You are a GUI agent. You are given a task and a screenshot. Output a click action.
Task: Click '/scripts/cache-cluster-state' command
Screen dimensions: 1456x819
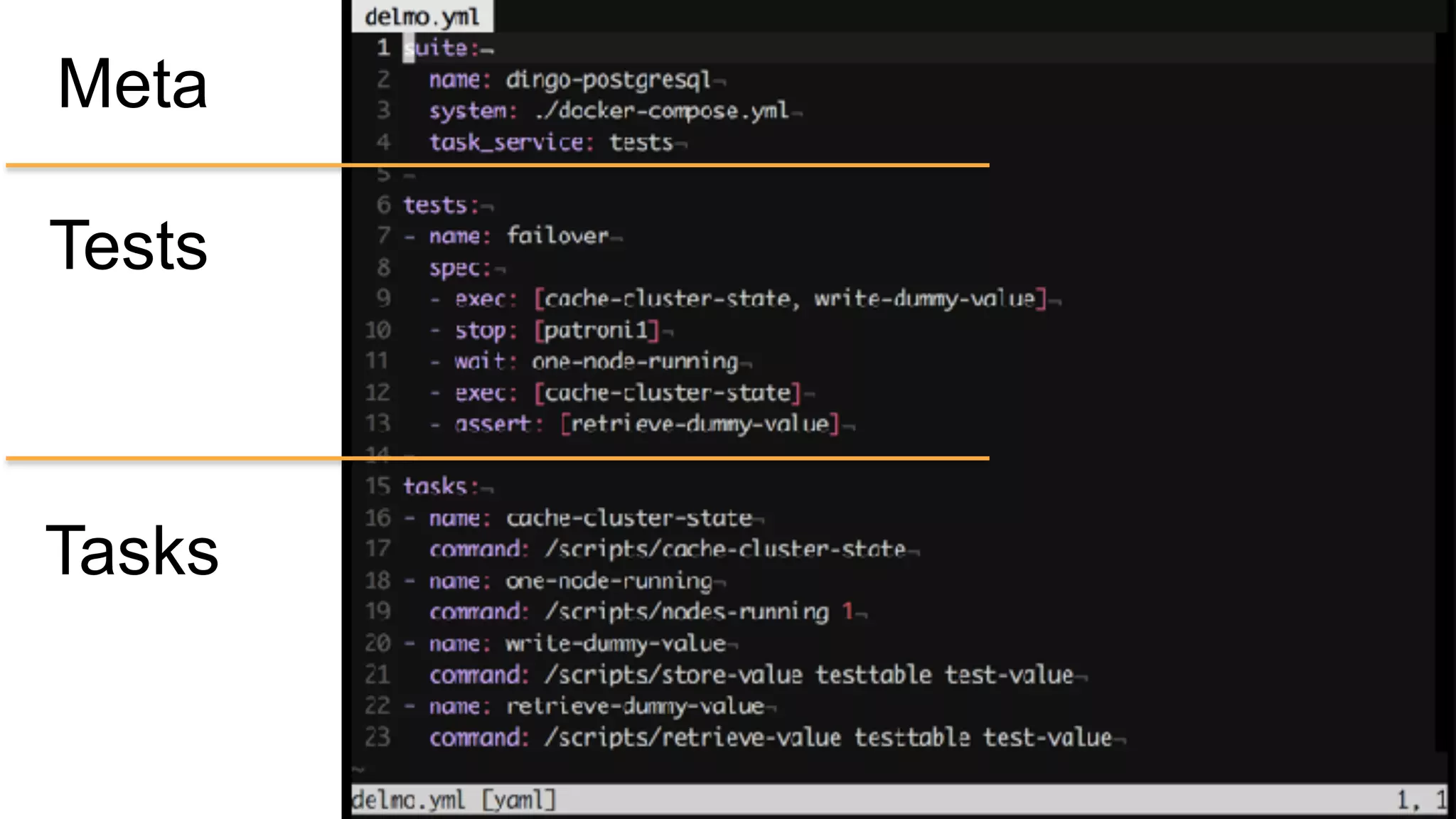click(x=725, y=549)
